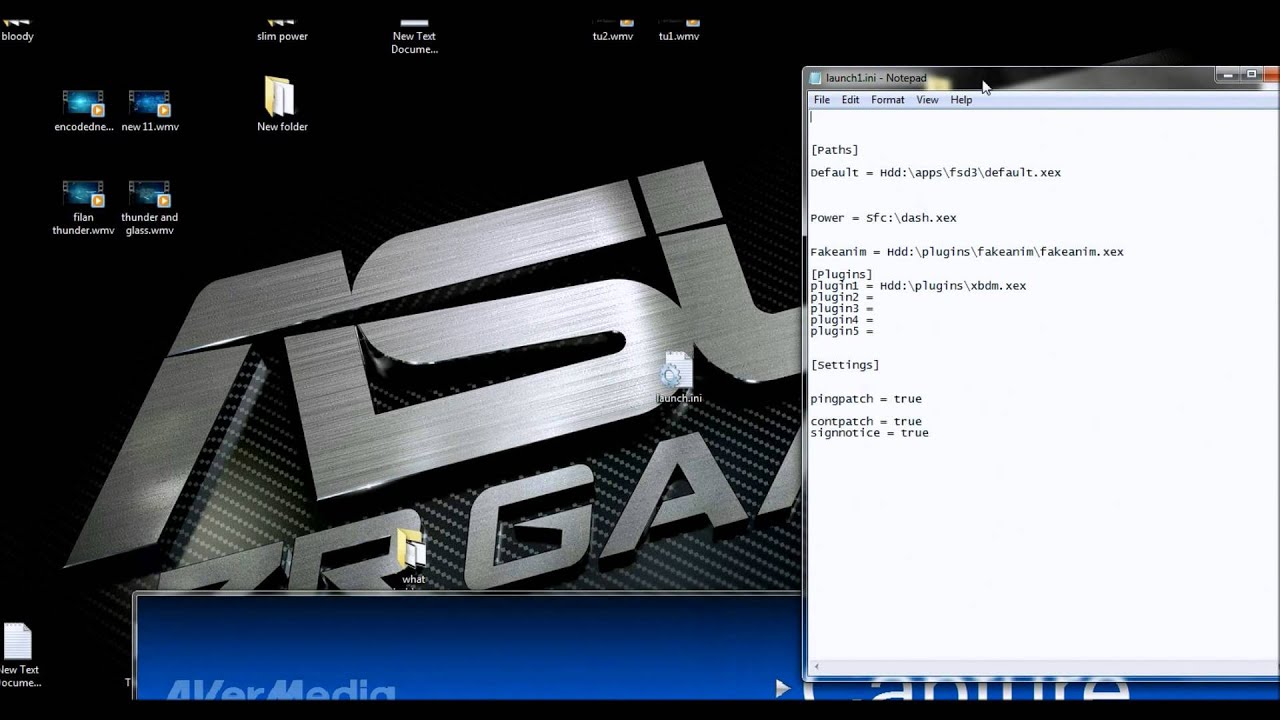Image resolution: width=1280 pixels, height=720 pixels.
Task: Click Notepad's horizontal scrollbar left arrow
Action: [x=816, y=666]
